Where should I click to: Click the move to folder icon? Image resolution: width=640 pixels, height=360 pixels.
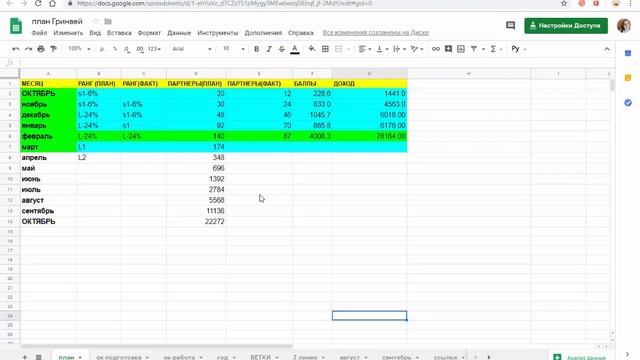(x=108, y=21)
